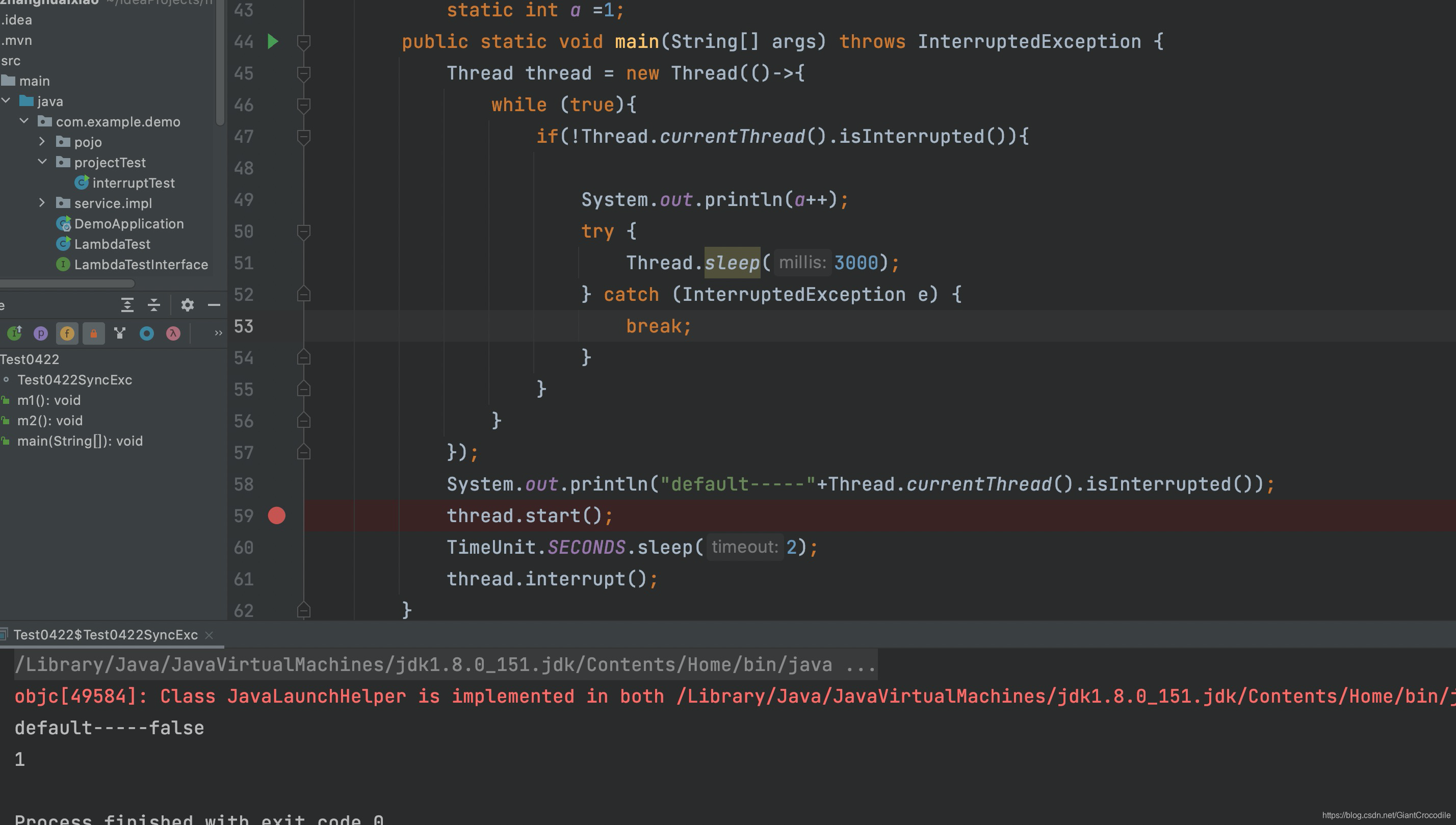Viewport: 1456px width, 825px height.
Task: Click the timeout parameter hint
Action: click(744, 547)
